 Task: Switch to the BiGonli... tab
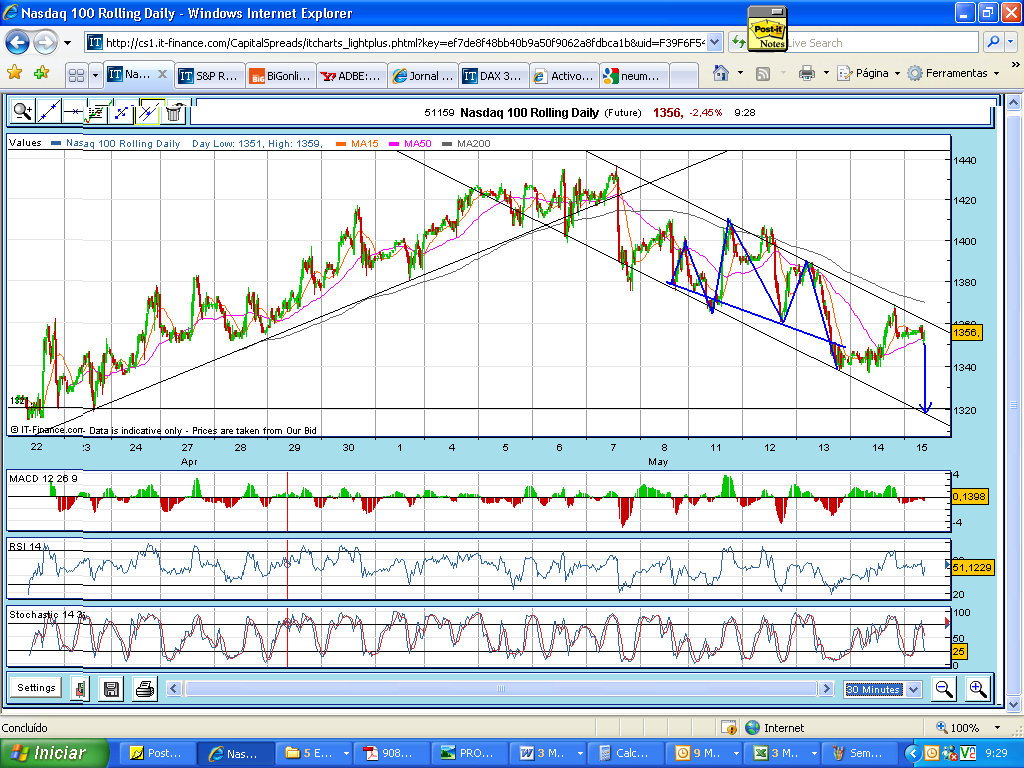[x=281, y=76]
